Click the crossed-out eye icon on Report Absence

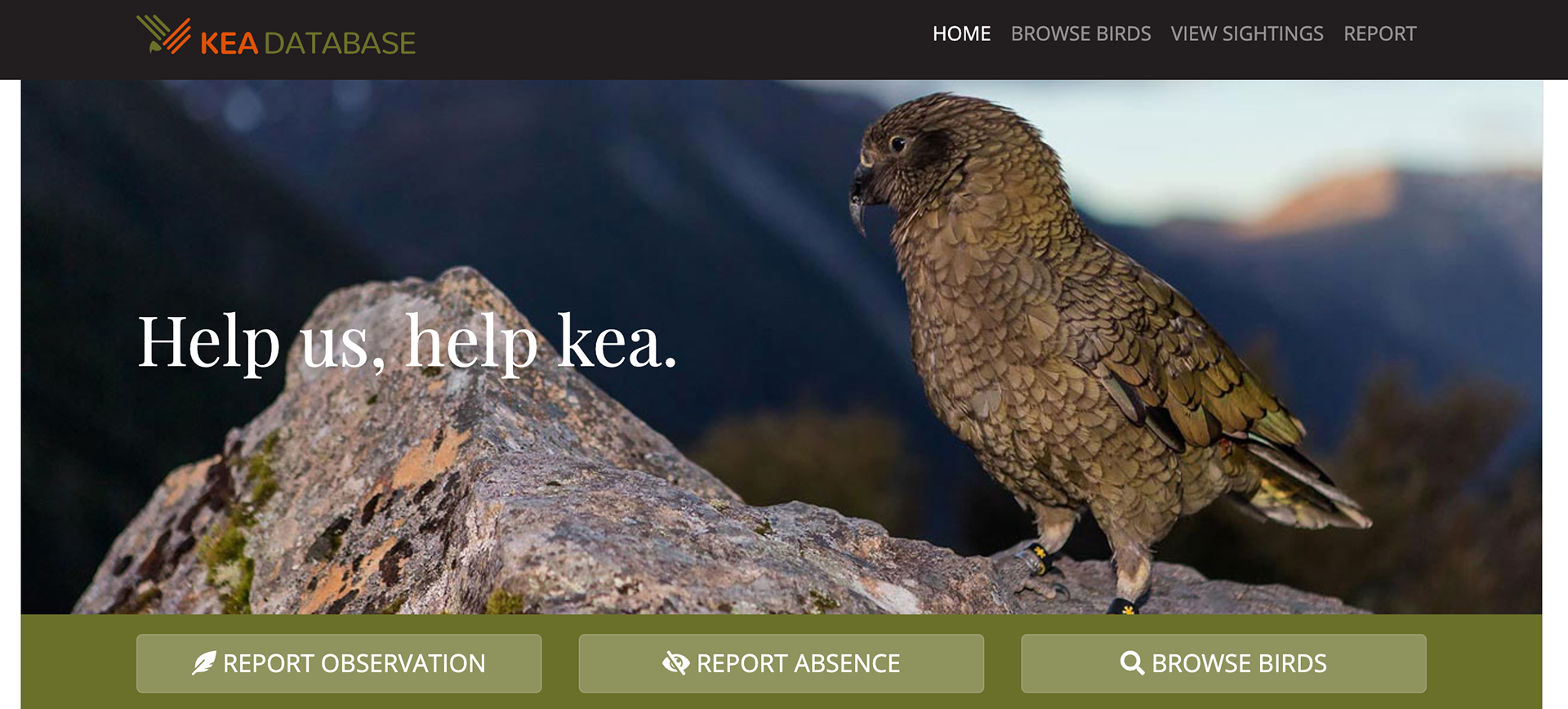(x=675, y=663)
